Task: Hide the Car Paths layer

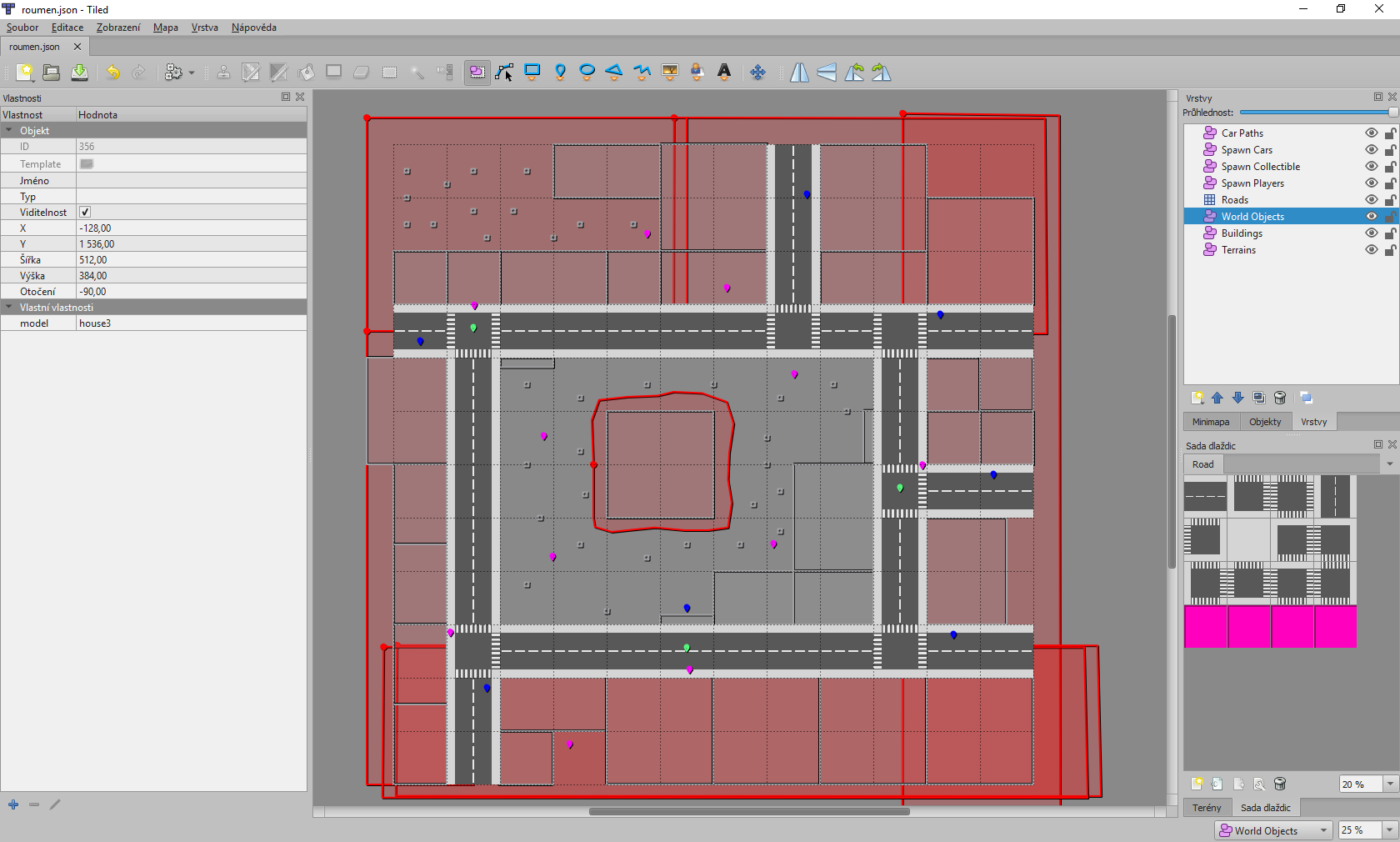Action: click(x=1371, y=133)
